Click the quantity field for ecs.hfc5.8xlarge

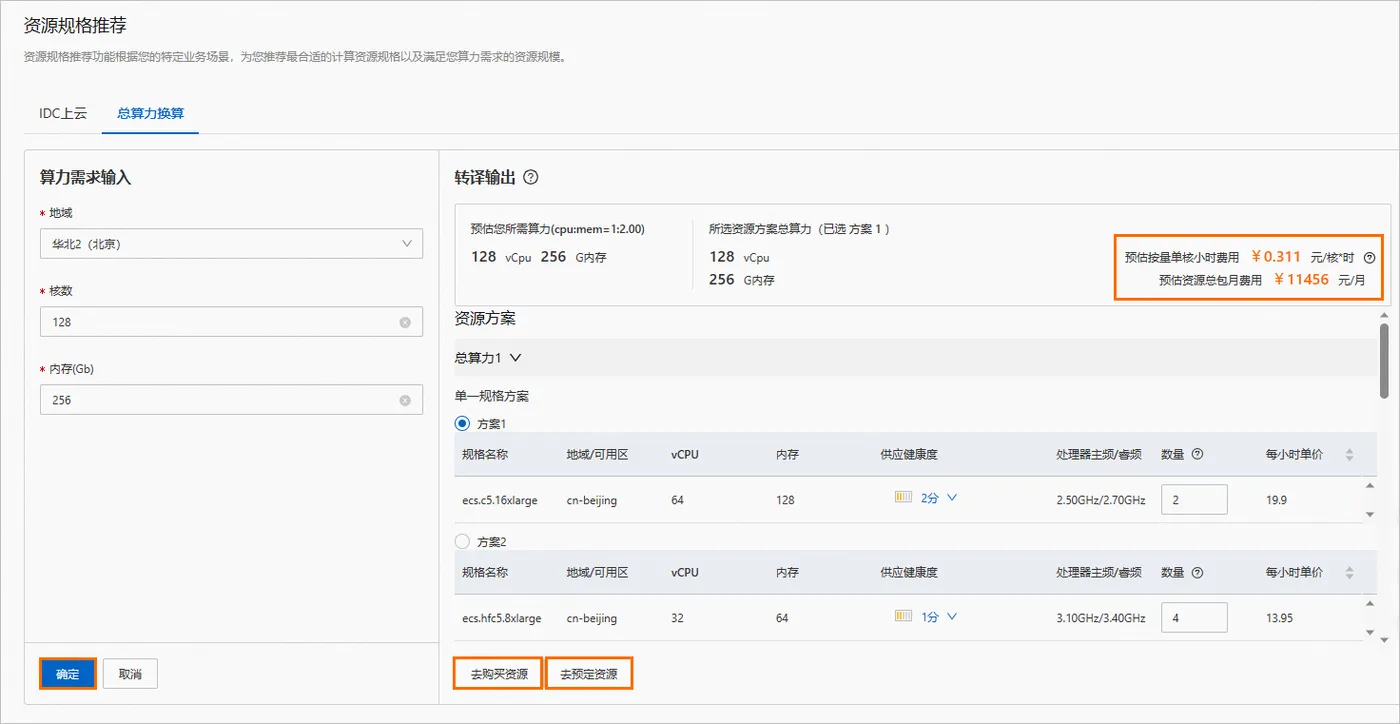point(1194,618)
